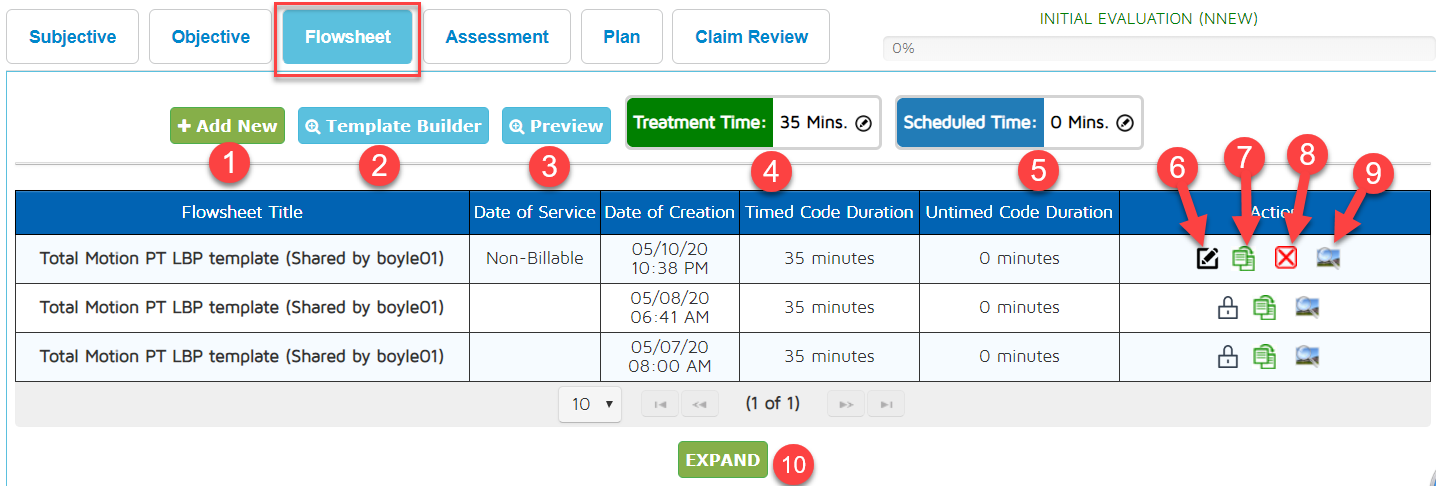The width and height of the screenshot is (1436, 486).
Task: Open the rows-per-page dropdown showing 10
Action: (589, 404)
